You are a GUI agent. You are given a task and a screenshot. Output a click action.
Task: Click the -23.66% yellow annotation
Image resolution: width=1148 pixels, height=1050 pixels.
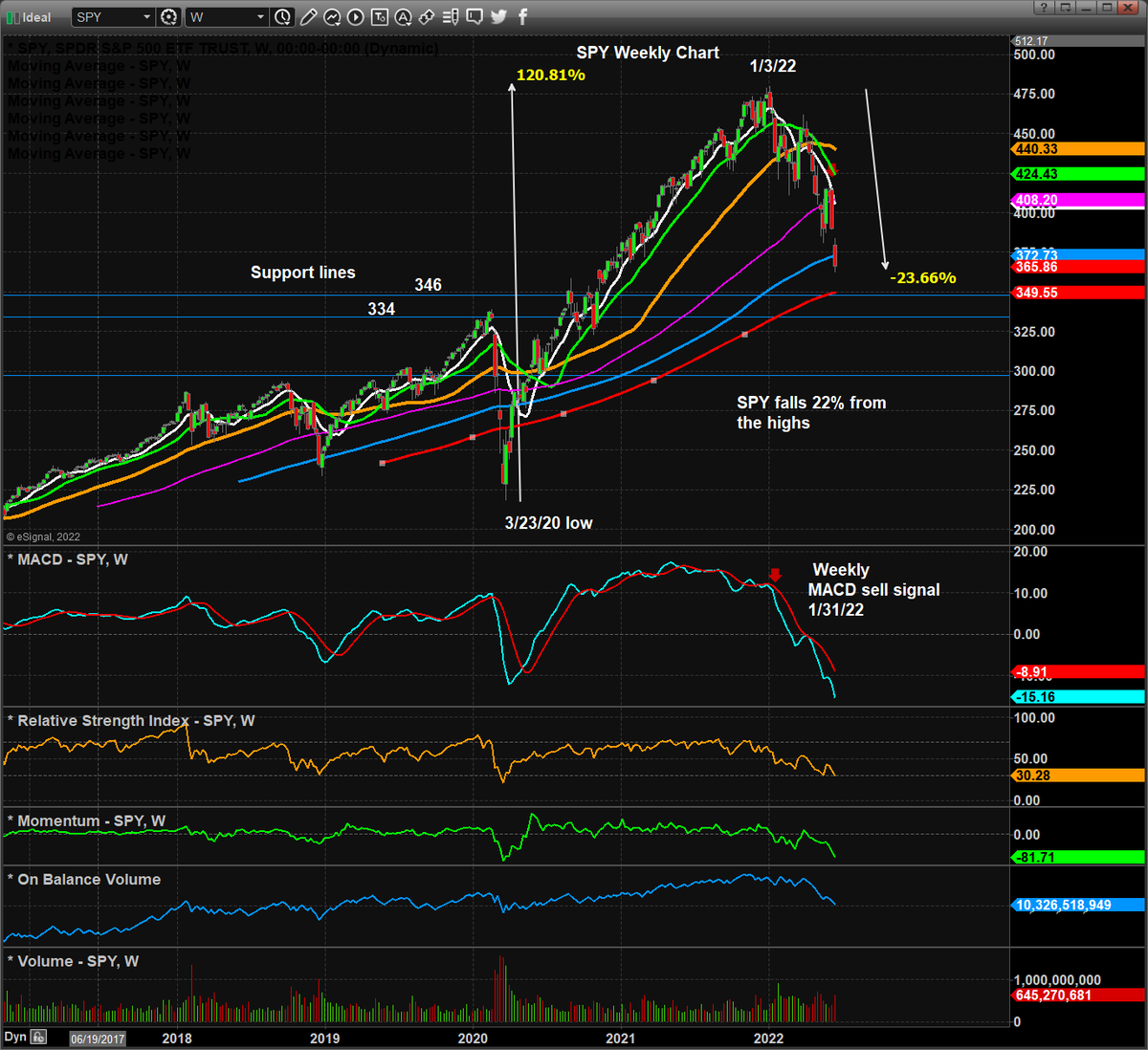pos(923,278)
